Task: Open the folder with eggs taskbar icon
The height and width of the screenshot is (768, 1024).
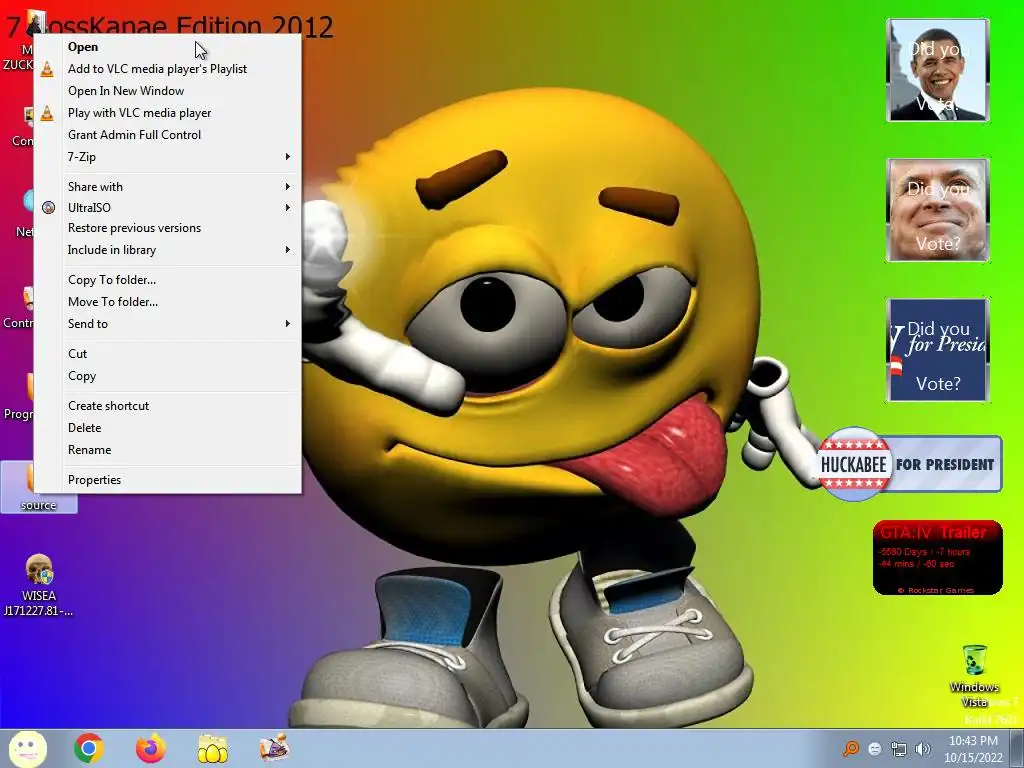Action: 212,749
